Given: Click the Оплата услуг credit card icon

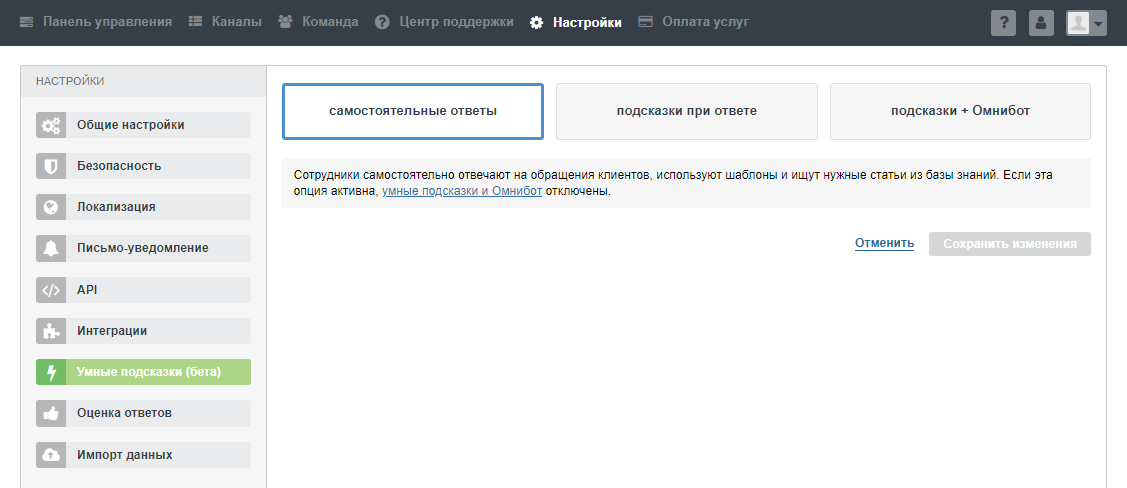Looking at the screenshot, I should (x=645, y=22).
